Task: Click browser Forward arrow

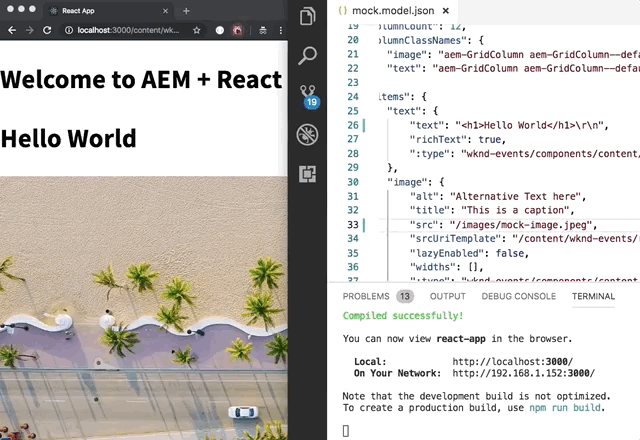Action: (x=29, y=30)
